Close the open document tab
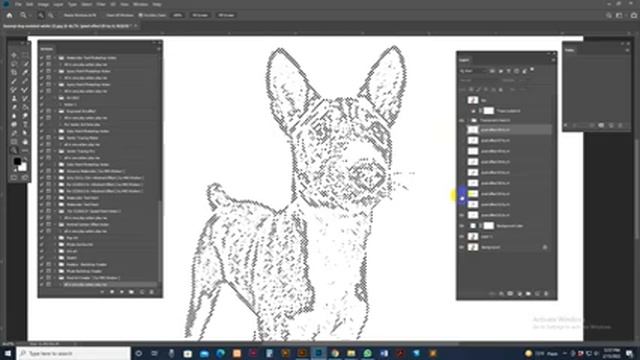This screenshot has width=640, height=360. (136, 26)
